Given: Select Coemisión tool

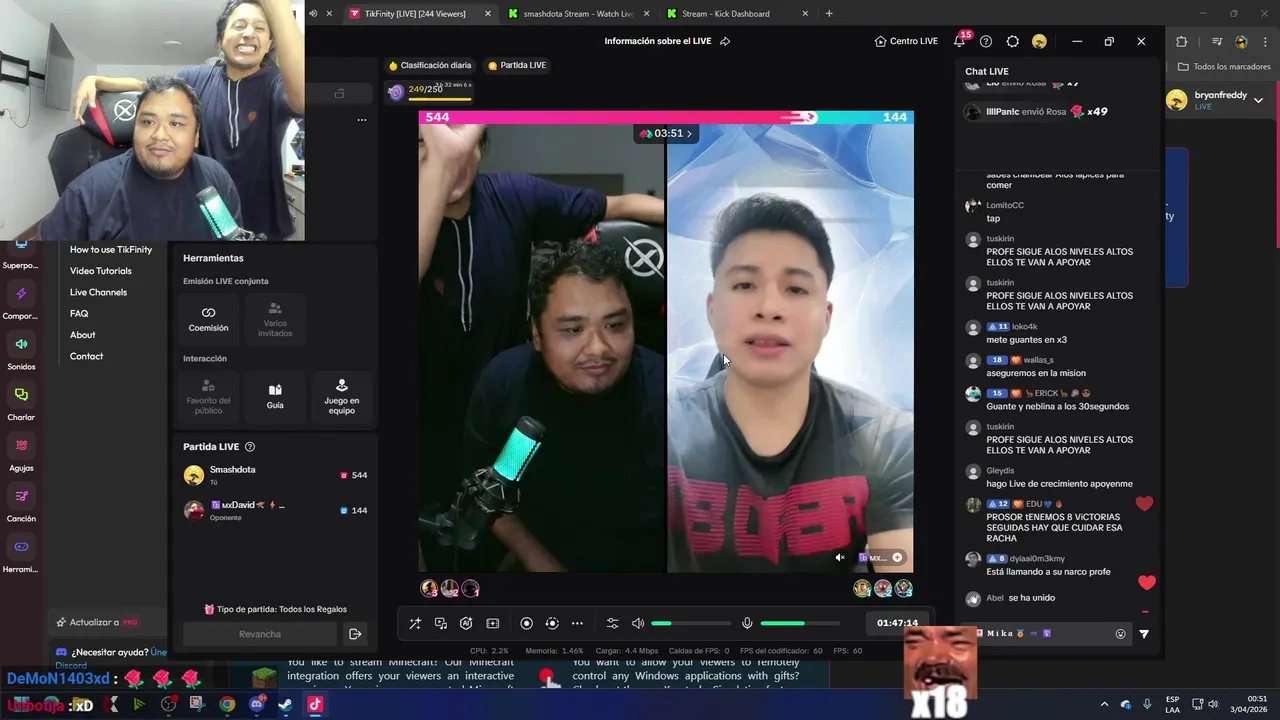Looking at the screenshot, I should coord(208,318).
